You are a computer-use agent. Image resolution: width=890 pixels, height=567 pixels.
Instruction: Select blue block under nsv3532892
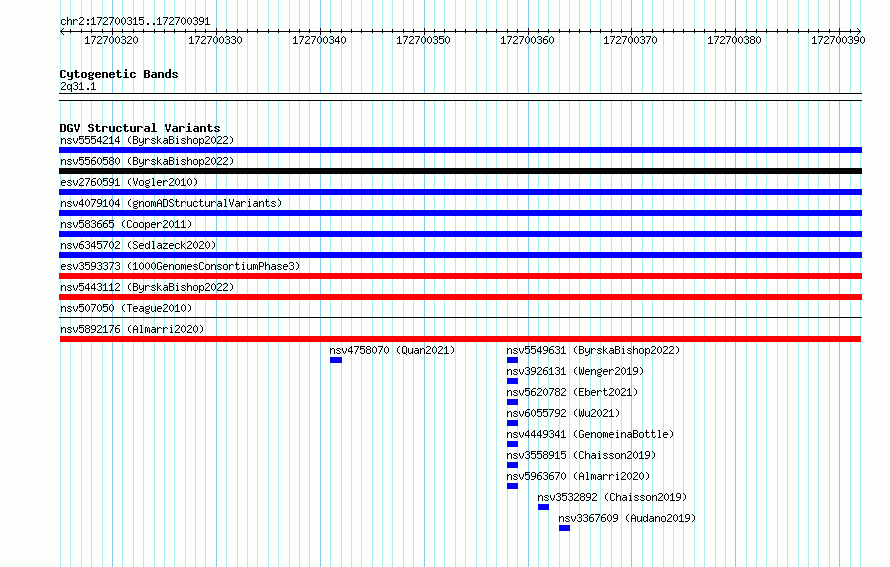pyautogui.click(x=543, y=507)
